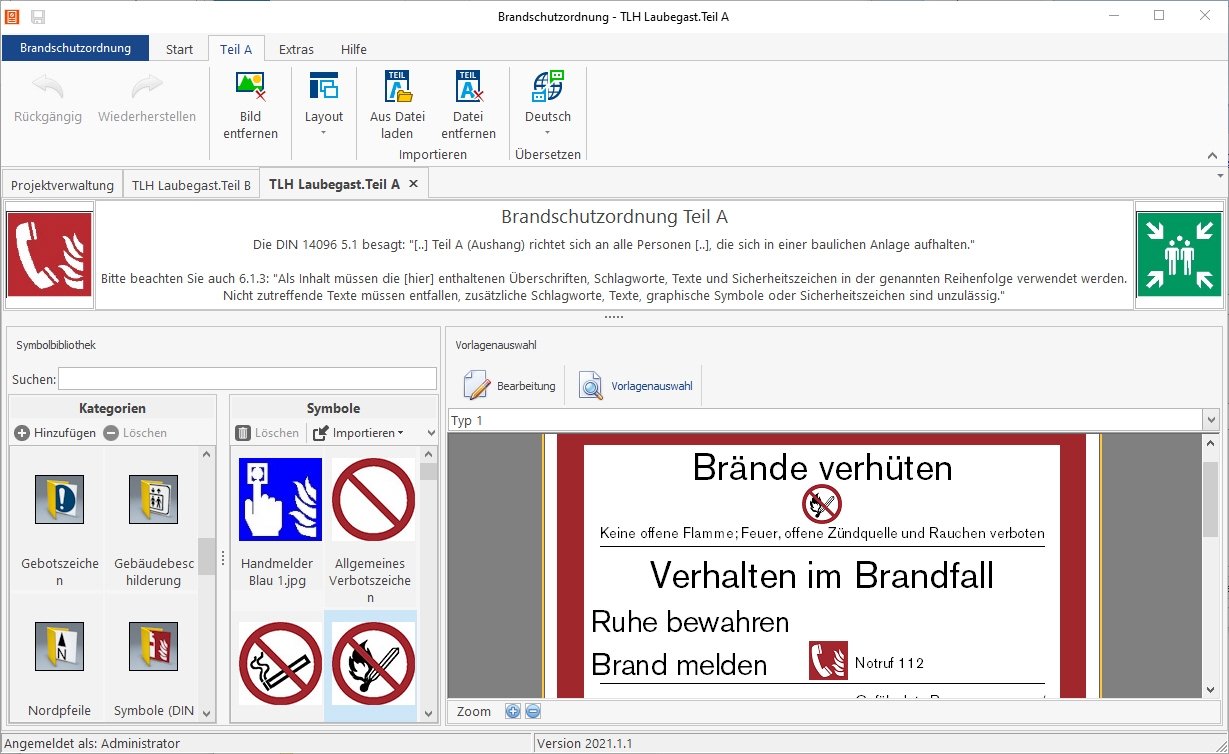Click the Kategorien scroll-up arrow

tap(207, 455)
